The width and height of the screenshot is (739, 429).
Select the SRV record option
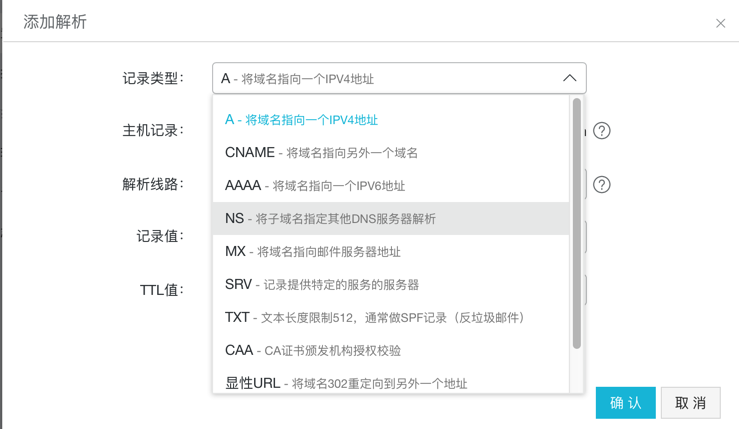pyautogui.click(x=321, y=285)
